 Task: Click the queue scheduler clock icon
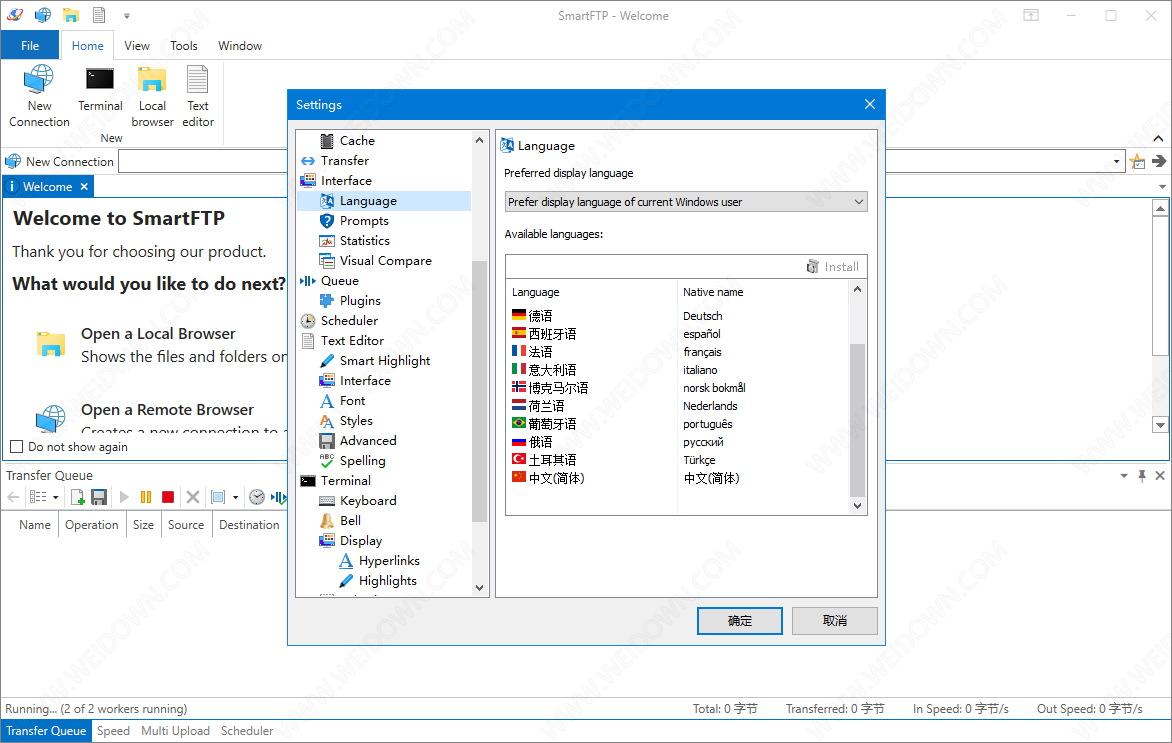(256, 497)
